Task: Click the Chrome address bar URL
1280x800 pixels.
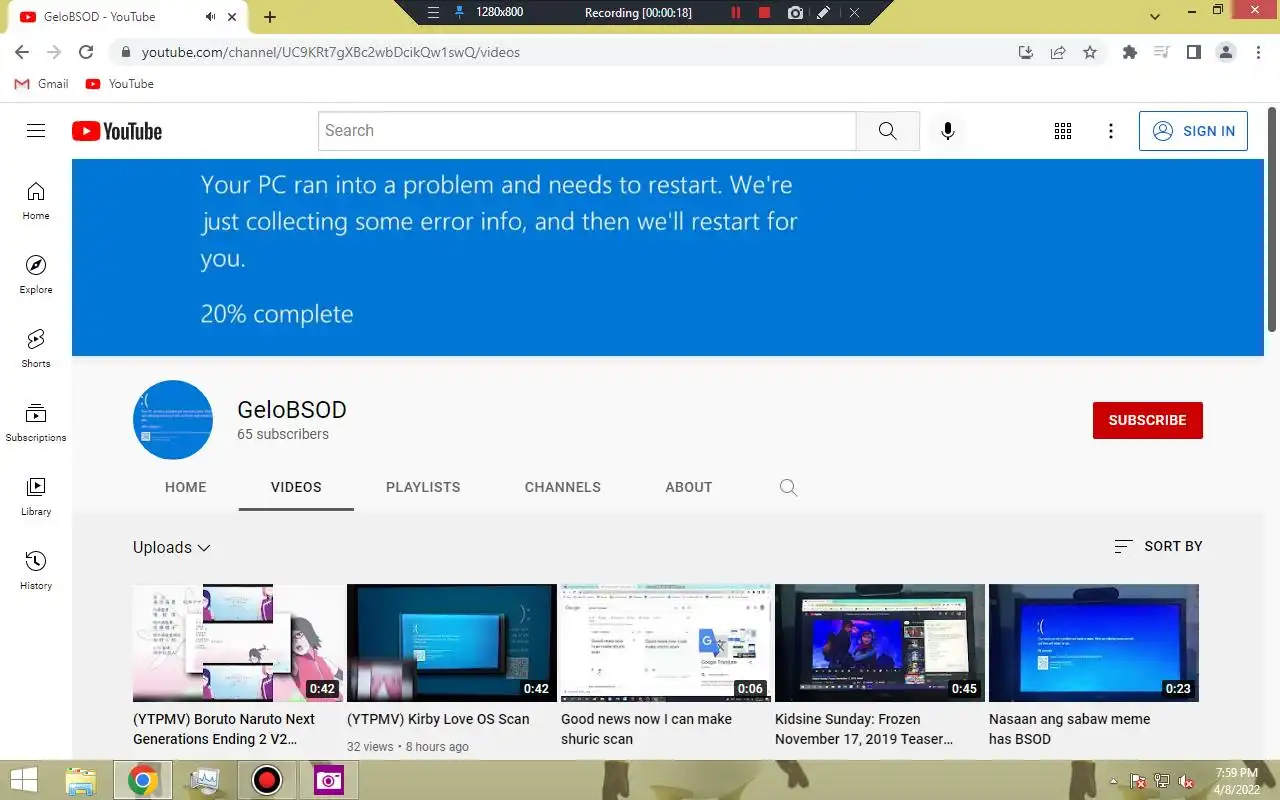Action: point(331,52)
